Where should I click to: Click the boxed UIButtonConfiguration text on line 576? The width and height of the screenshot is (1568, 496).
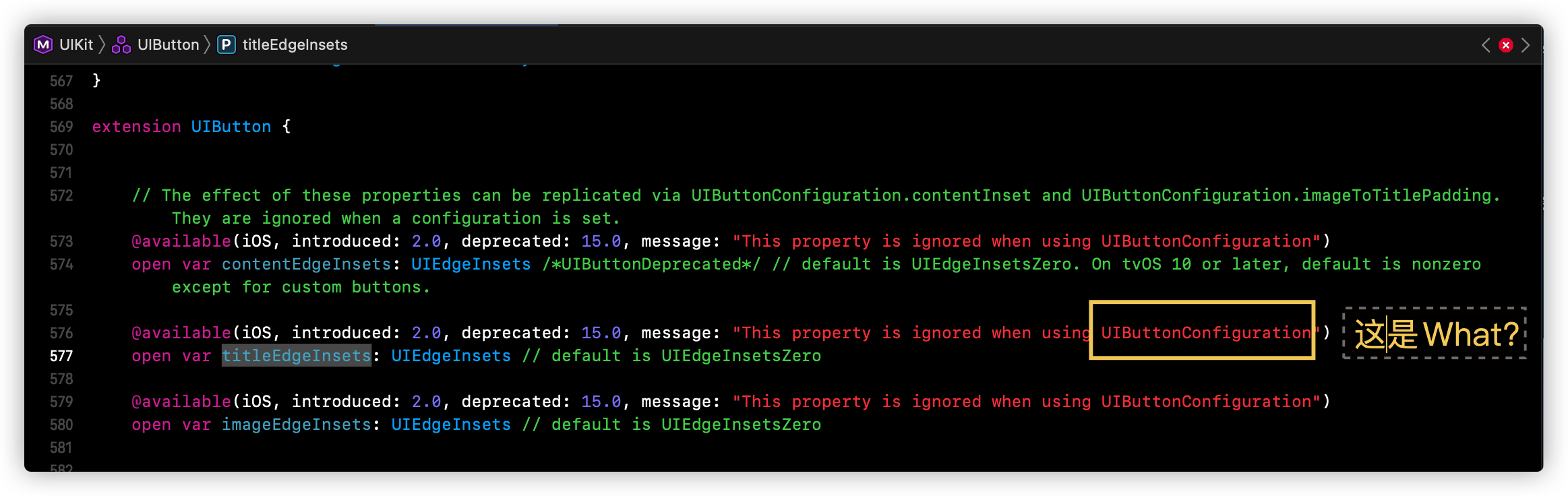pos(1206,333)
